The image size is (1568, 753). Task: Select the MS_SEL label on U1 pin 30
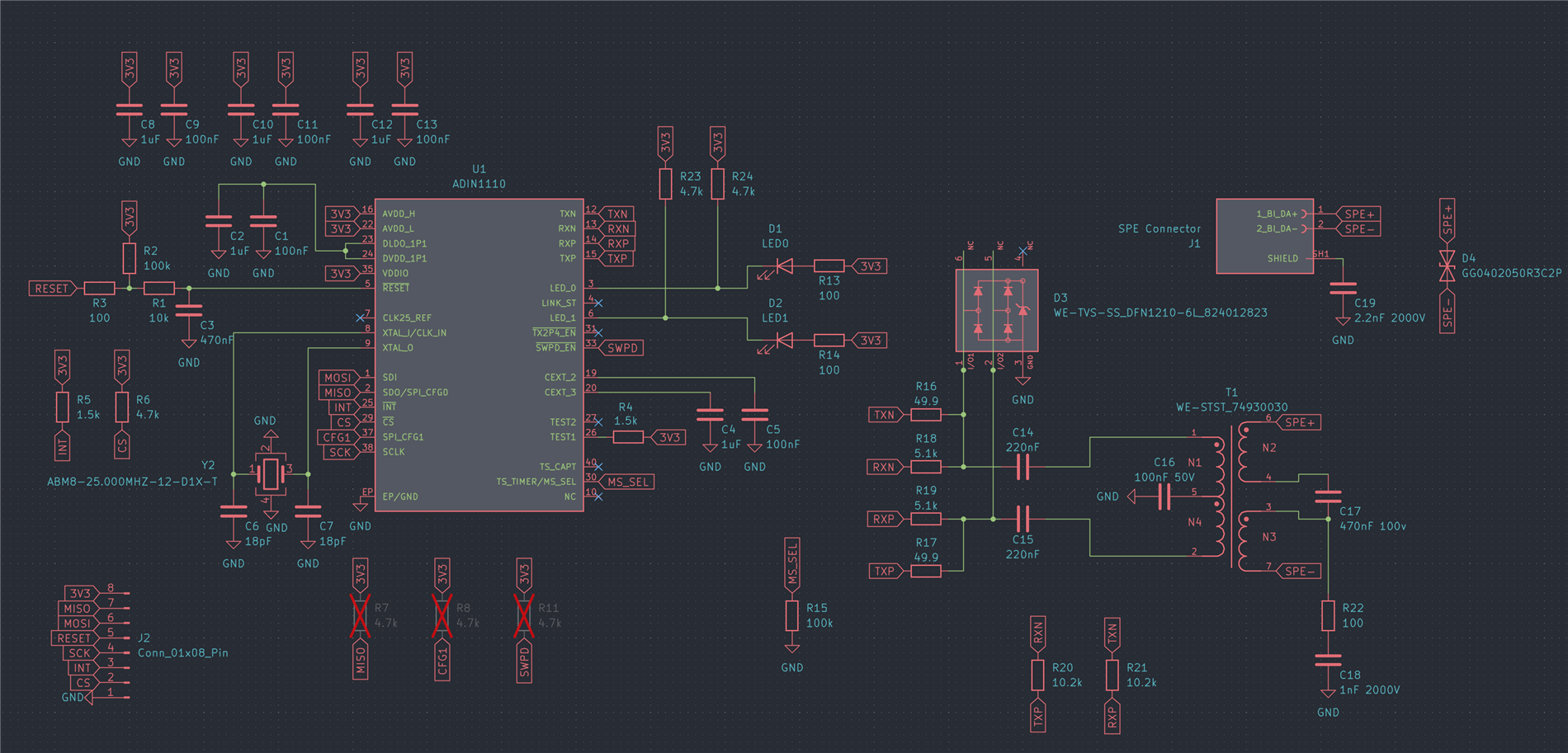click(x=627, y=482)
